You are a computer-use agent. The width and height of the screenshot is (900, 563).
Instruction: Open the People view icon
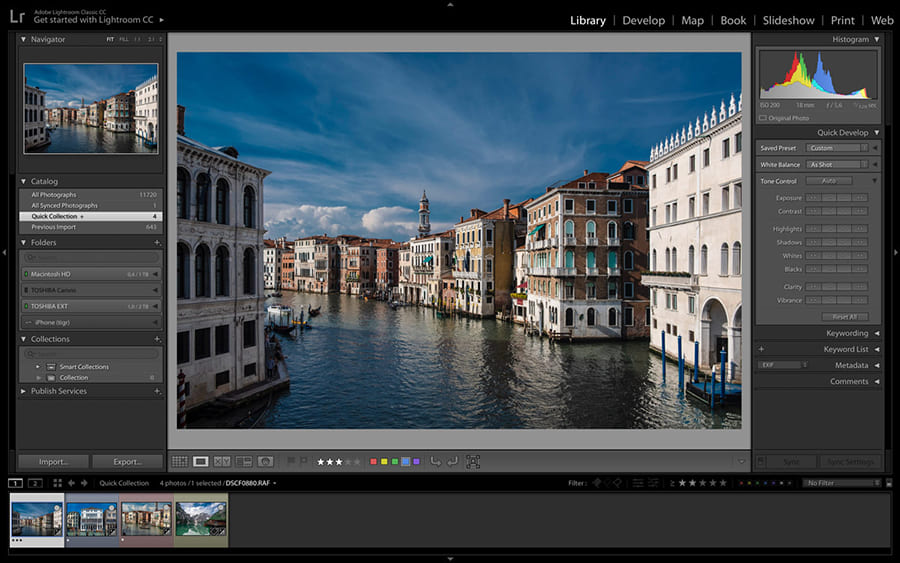pyautogui.click(x=265, y=461)
